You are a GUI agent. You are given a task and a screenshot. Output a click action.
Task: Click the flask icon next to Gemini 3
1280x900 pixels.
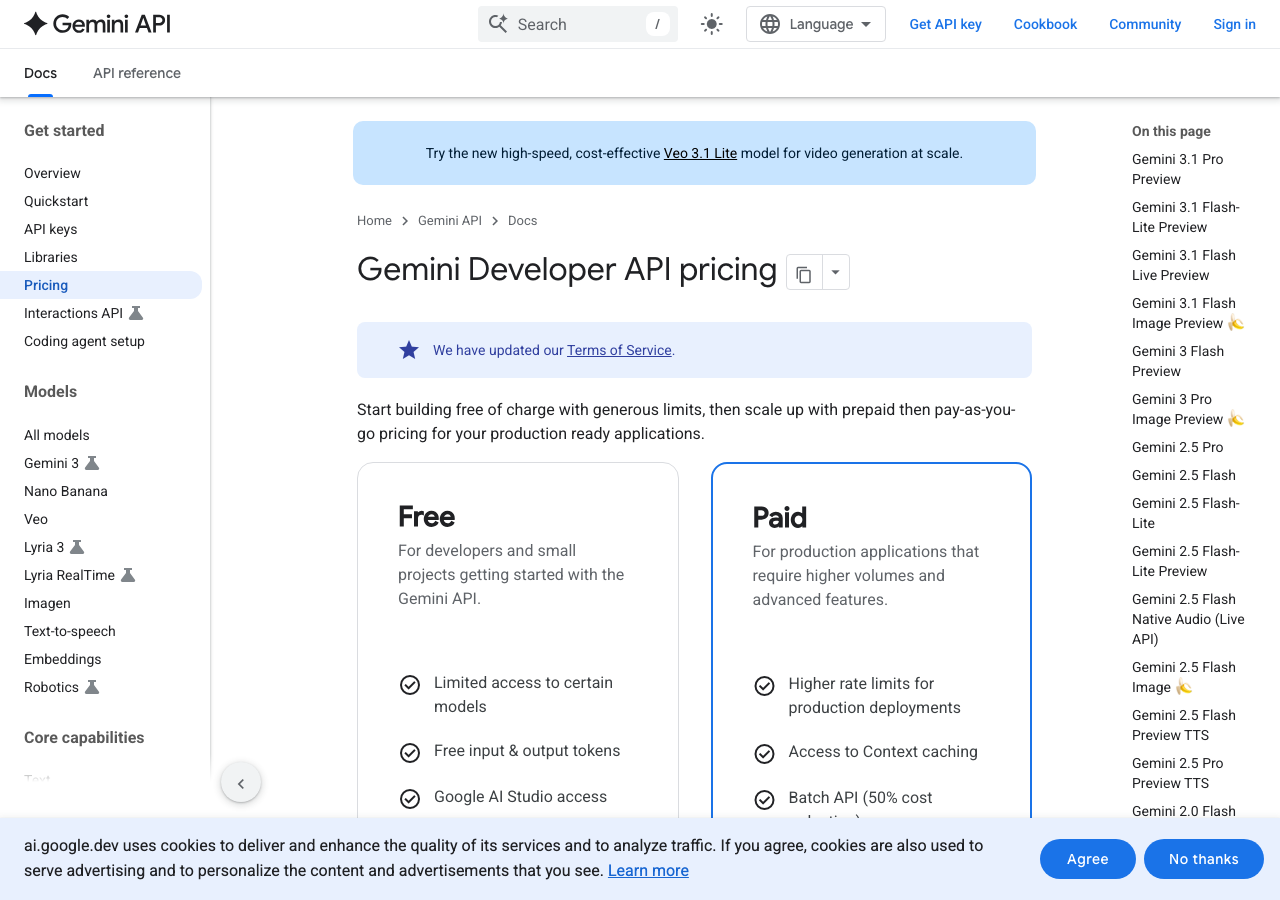tap(92, 463)
